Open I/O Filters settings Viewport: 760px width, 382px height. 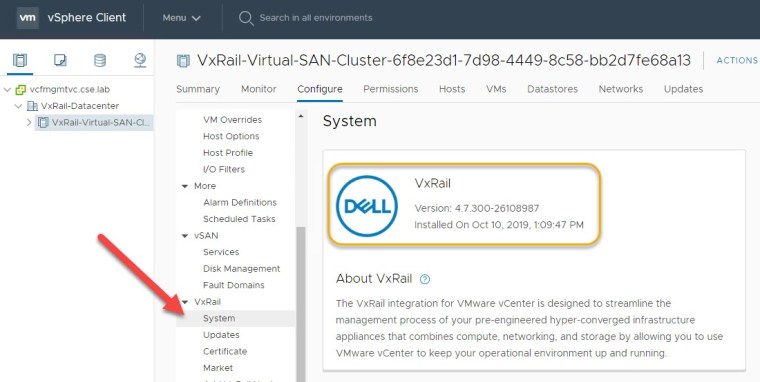coord(224,169)
